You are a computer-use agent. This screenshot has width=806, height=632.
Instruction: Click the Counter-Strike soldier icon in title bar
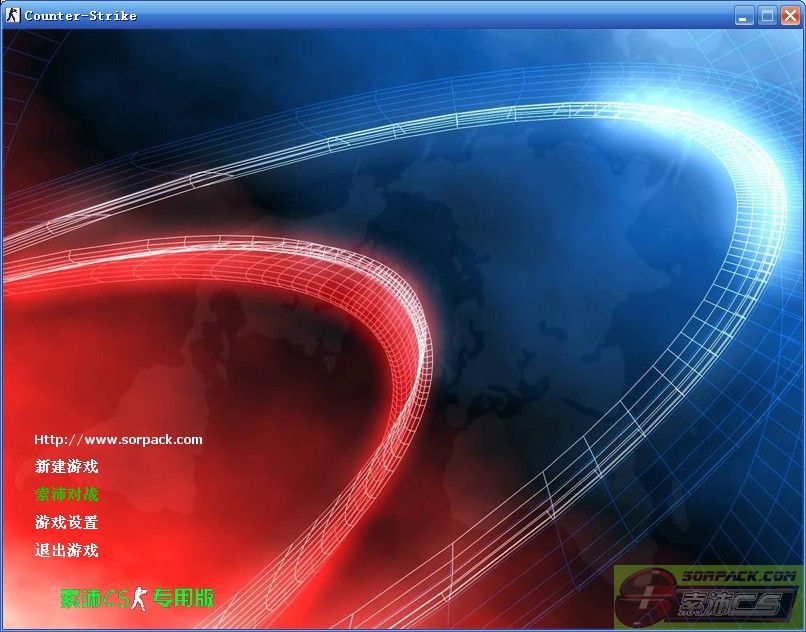coord(13,15)
